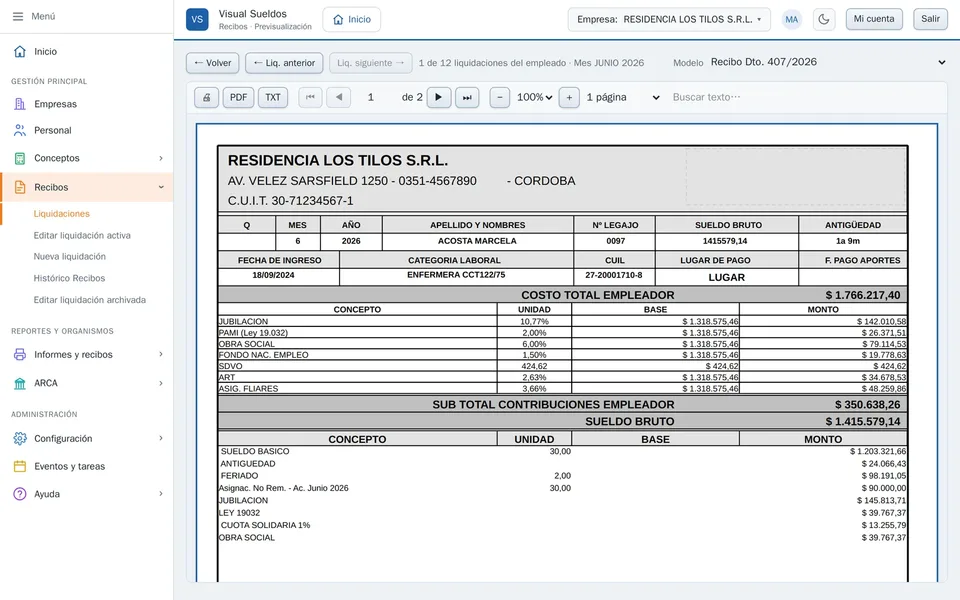The height and width of the screenshot is (600, 960).
Task: Open the 100% zoom level dropdown
Action: (x=534, y=97)
